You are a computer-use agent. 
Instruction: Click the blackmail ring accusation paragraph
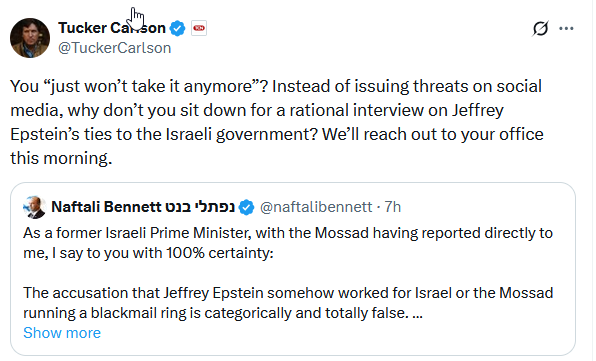(288, 303)
